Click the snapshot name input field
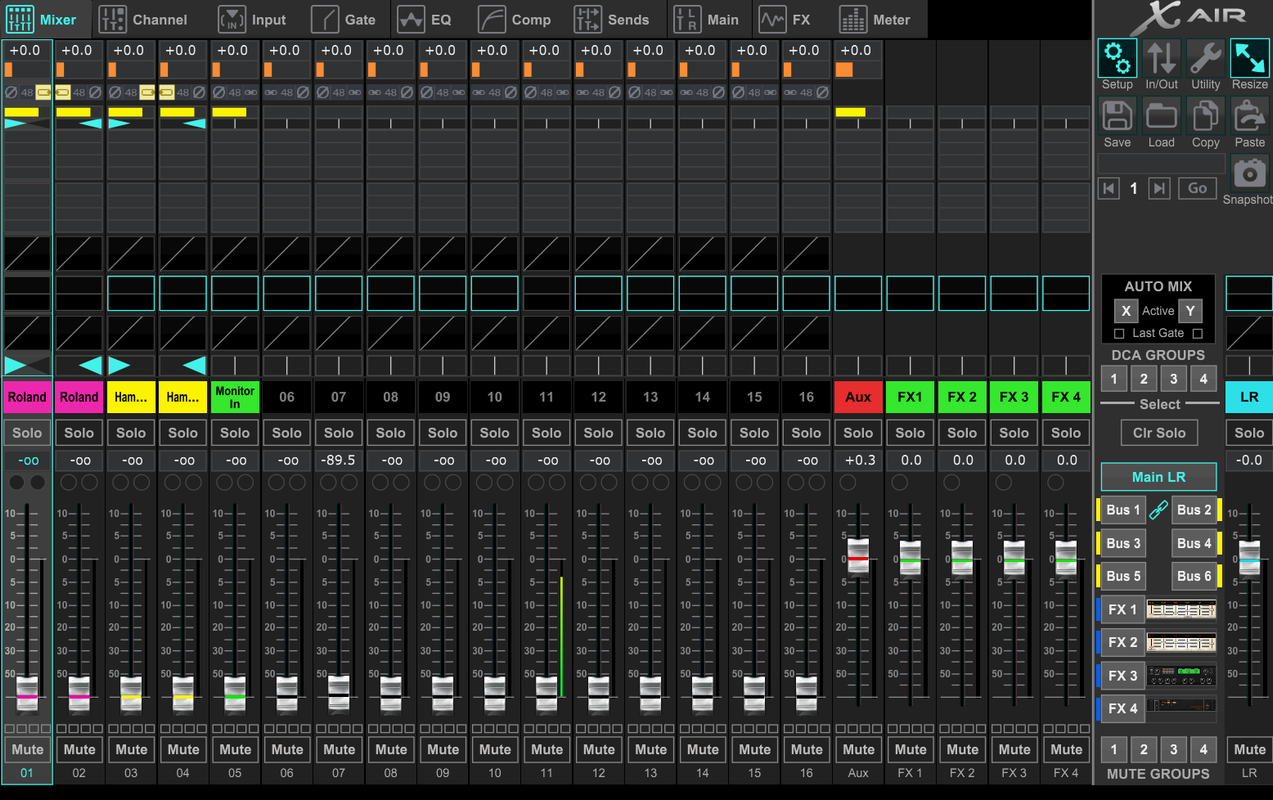 [x=1161, y=163]
